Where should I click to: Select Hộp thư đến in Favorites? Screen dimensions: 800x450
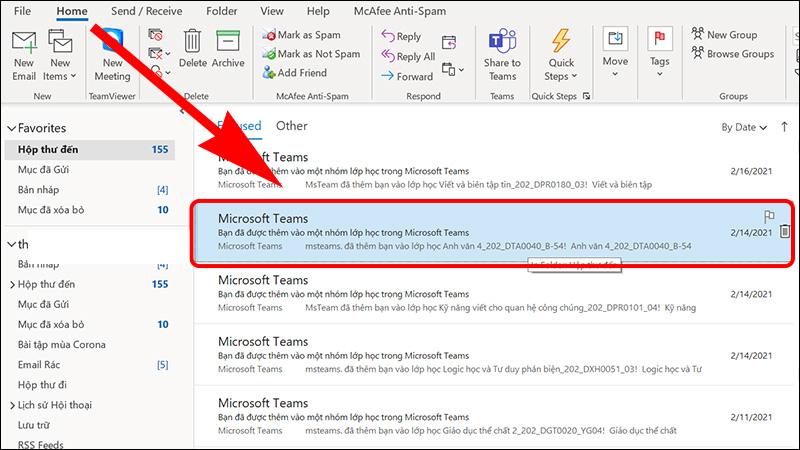tap(90, 149)
